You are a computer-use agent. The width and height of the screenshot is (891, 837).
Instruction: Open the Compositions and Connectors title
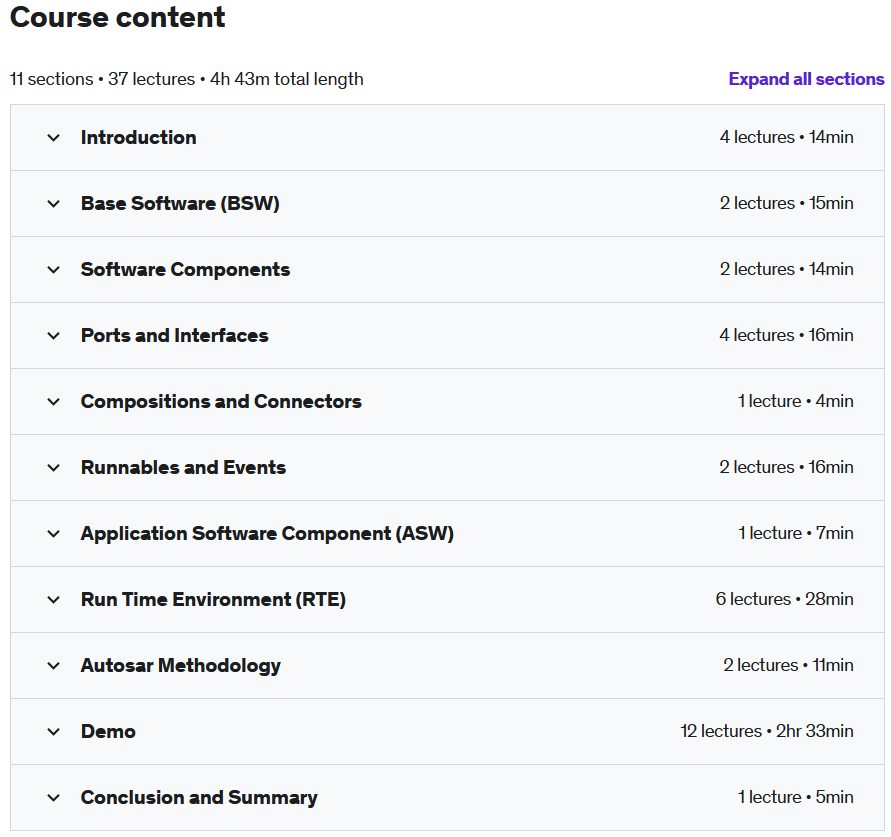(221, 402)
